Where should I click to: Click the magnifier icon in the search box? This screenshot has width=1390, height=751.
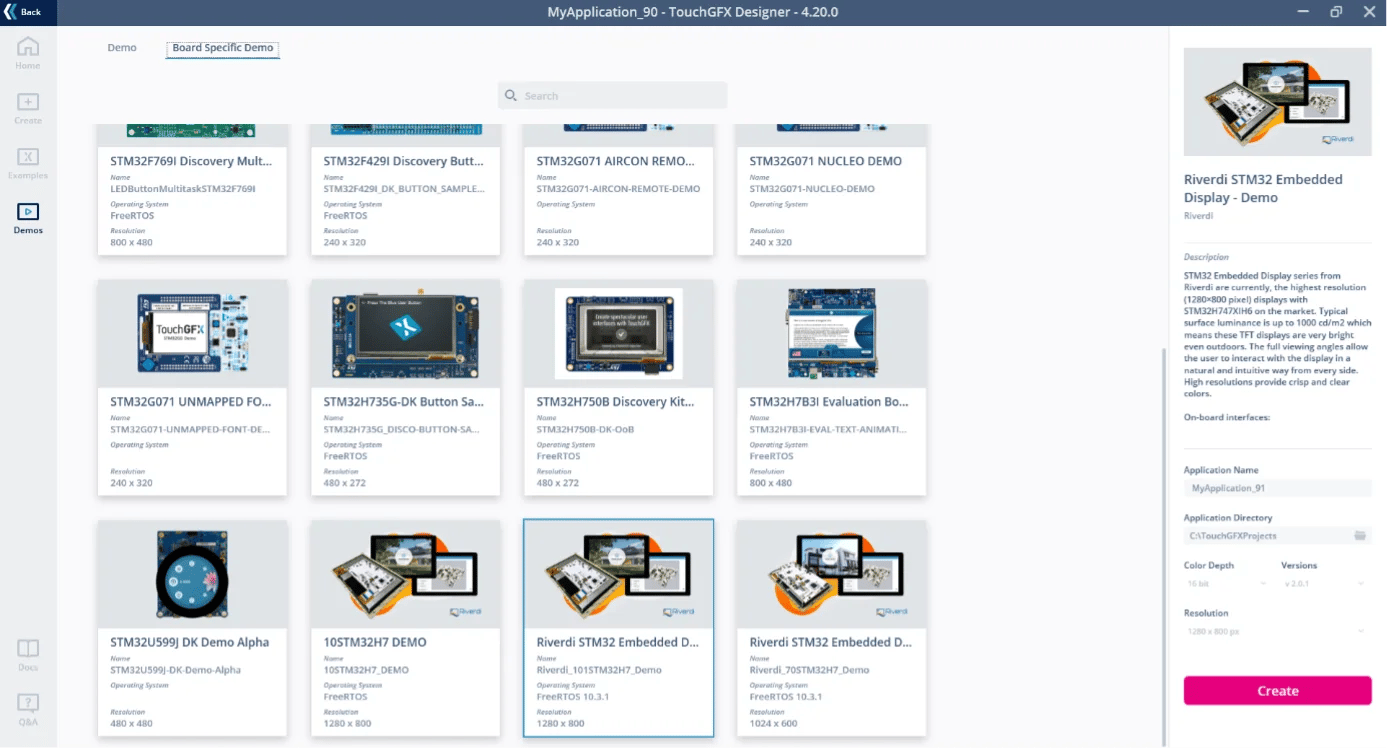tap(511, 96)
